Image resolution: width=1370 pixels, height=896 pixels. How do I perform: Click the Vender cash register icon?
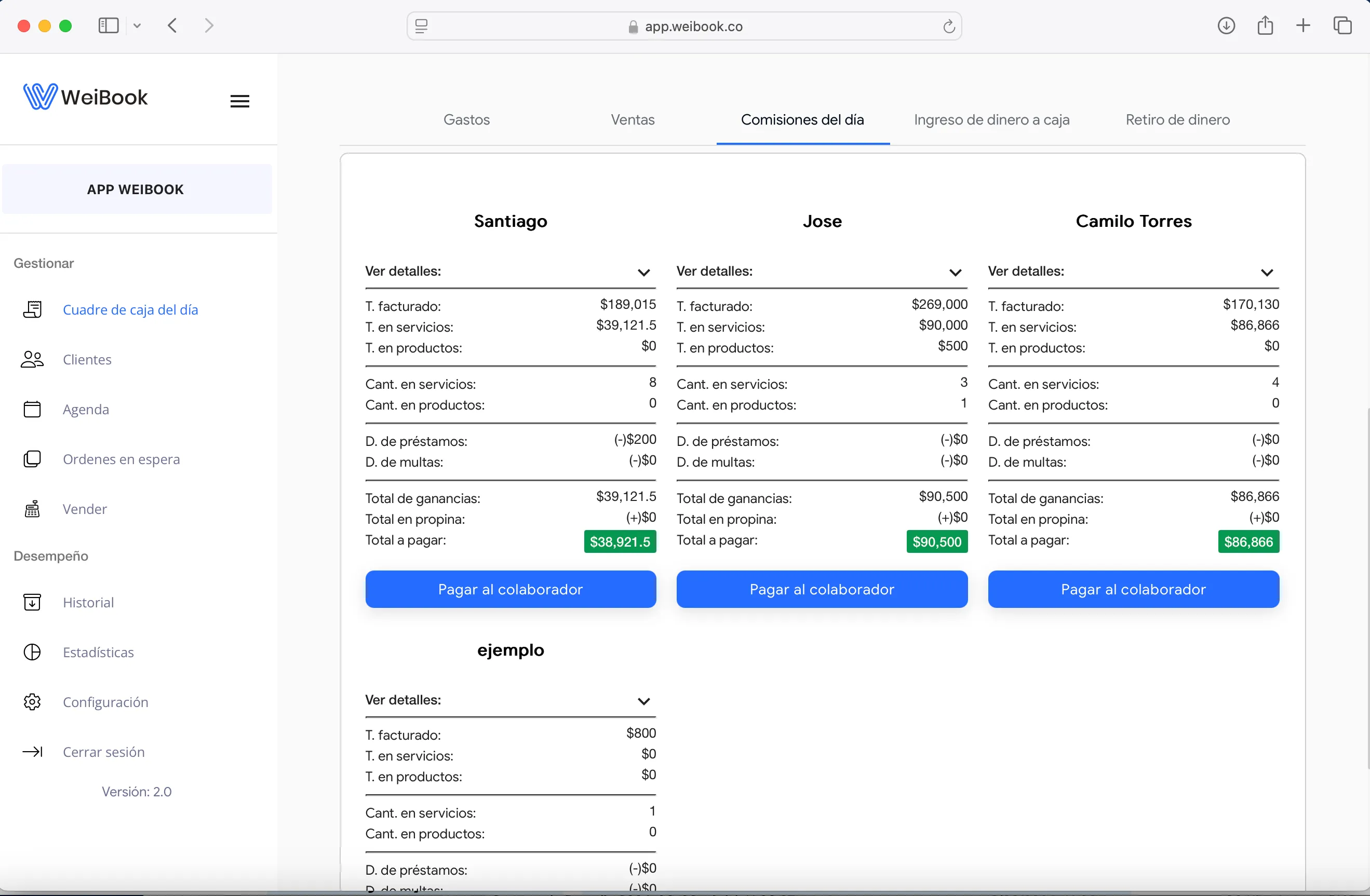32,509
